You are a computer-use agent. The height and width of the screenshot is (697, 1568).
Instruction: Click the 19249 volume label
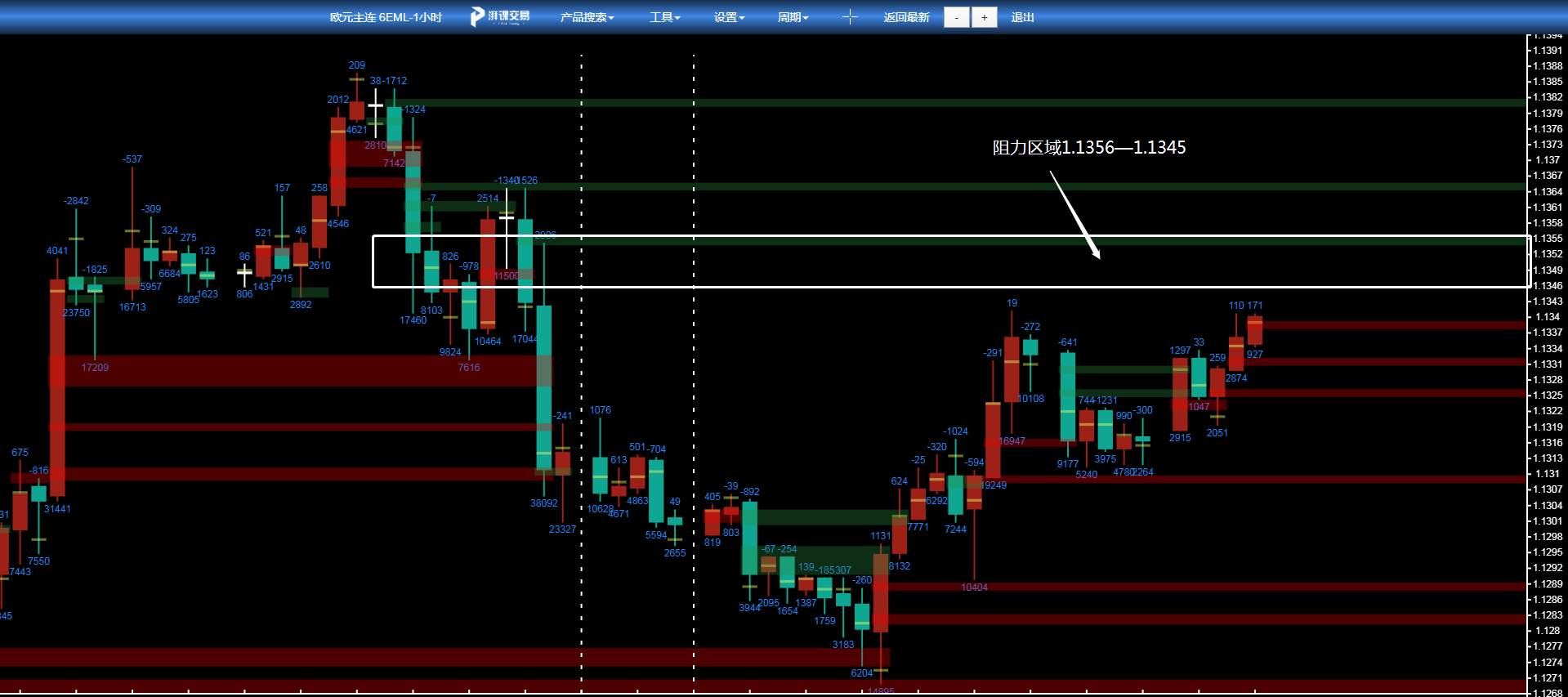tap(994, 485)
